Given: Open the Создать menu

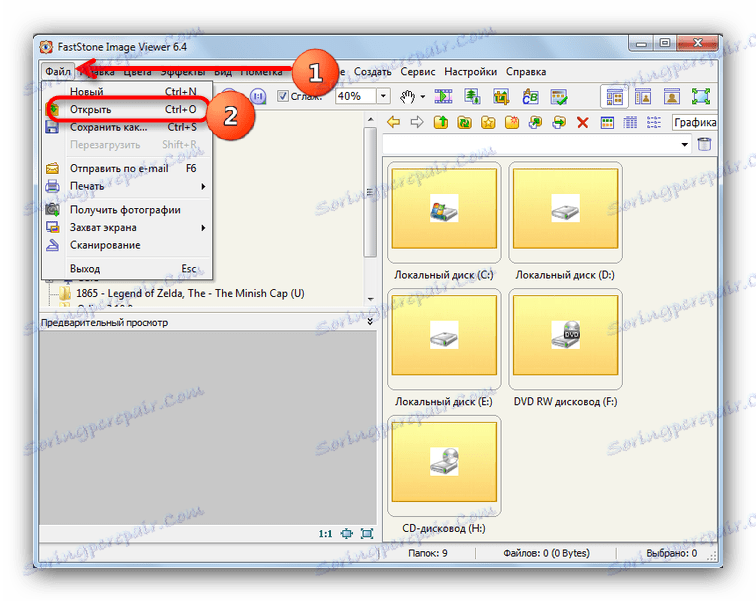Looking at the screenshot, I should (x=373, y=72).
